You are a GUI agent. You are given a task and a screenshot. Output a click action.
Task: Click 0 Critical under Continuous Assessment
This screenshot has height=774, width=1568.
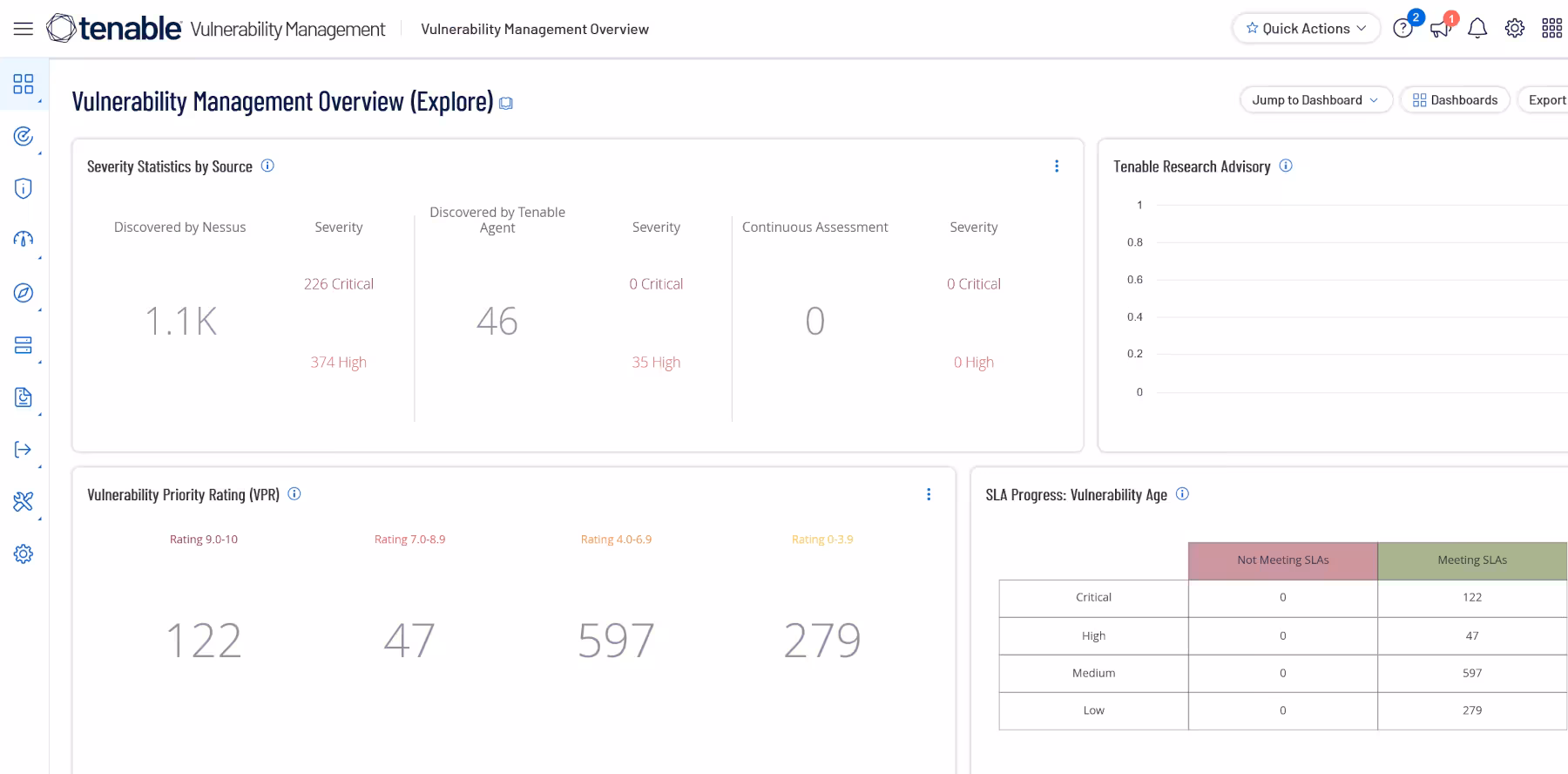[x=974, y=284]
